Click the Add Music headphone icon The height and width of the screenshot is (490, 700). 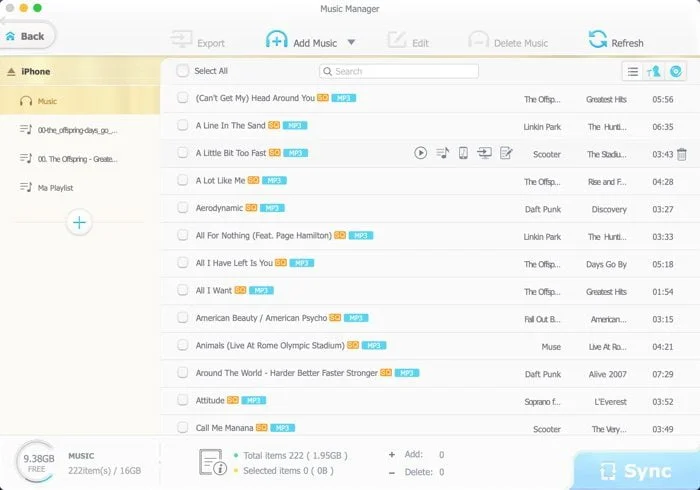coord(277,40)
